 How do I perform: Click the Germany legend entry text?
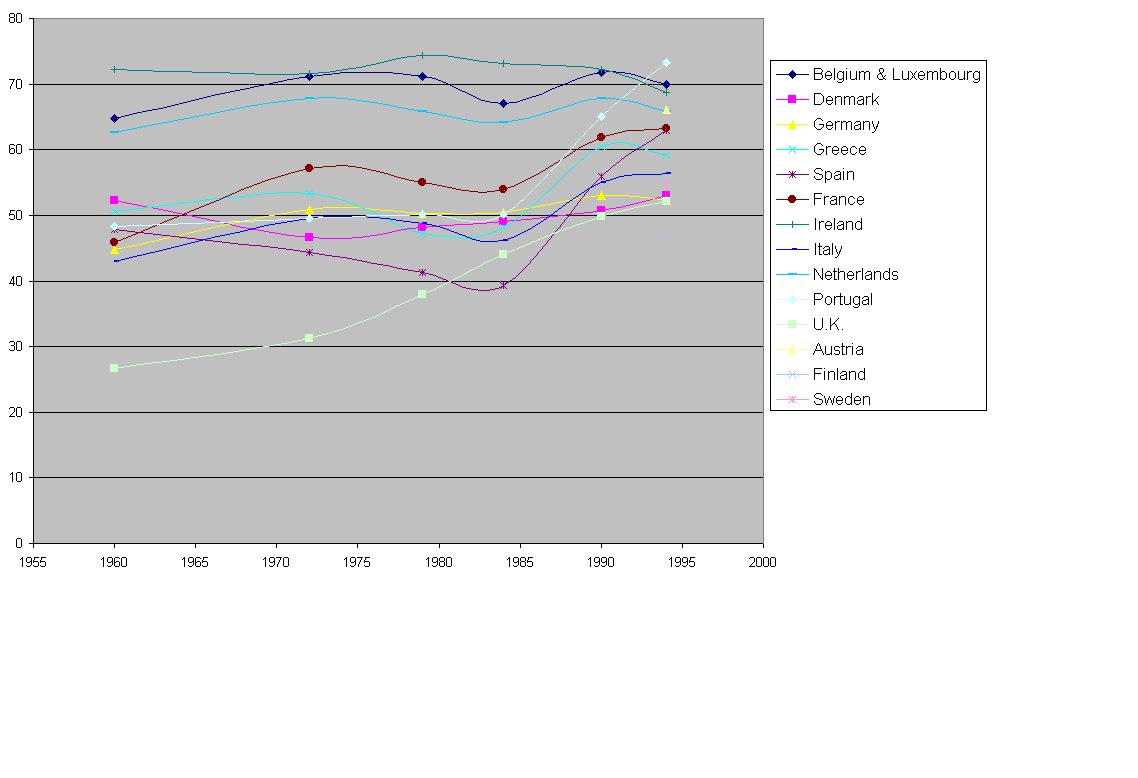pos(846,124)
